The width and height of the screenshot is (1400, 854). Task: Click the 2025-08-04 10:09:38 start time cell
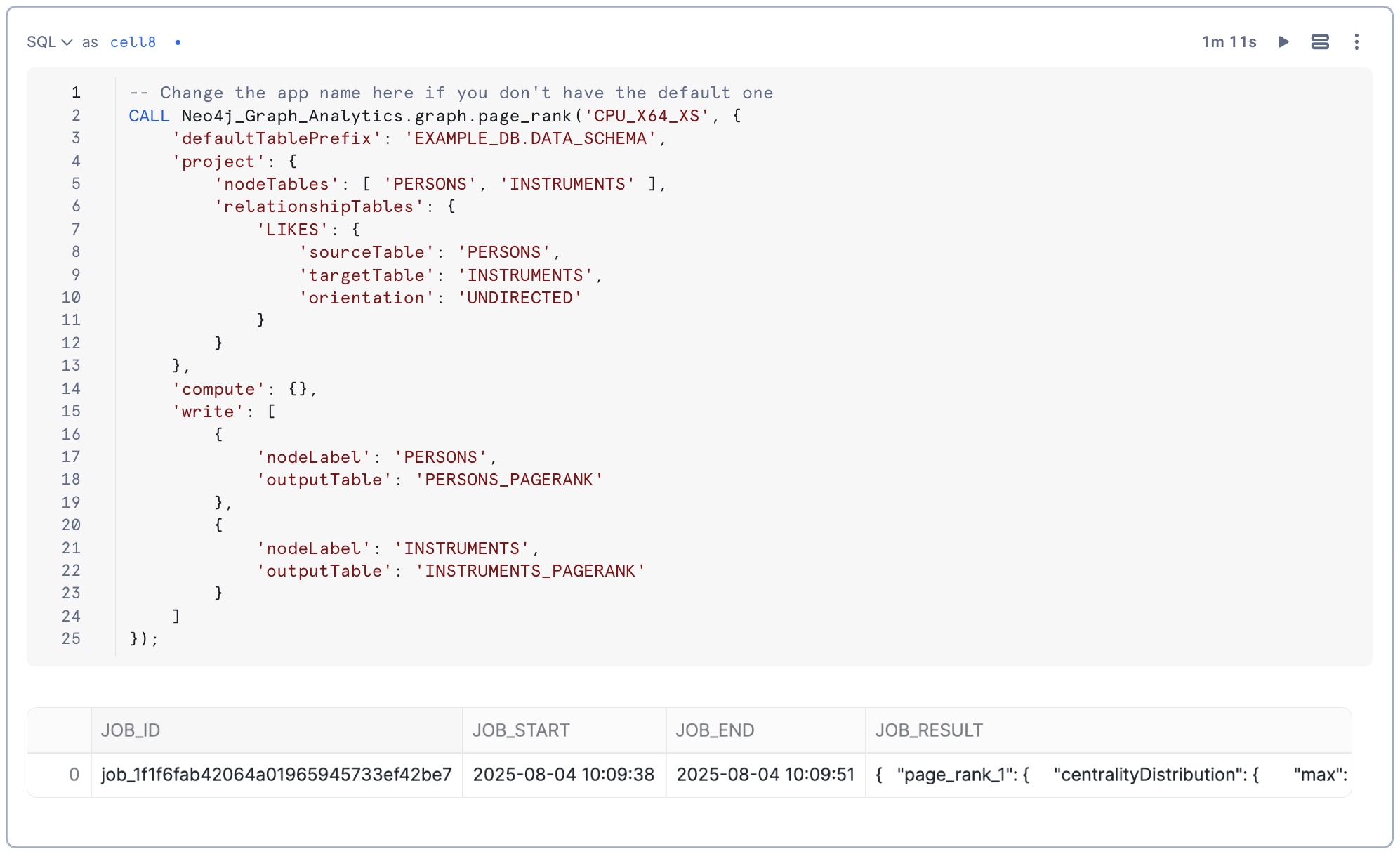point(564,775)
